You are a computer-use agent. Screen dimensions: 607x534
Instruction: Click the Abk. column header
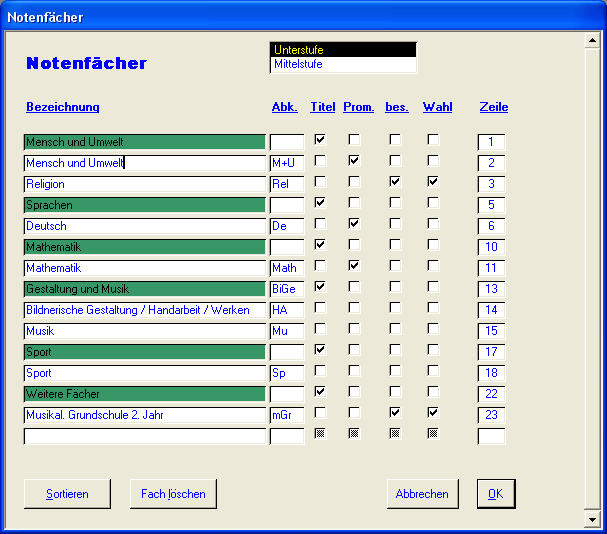point(284,107)
